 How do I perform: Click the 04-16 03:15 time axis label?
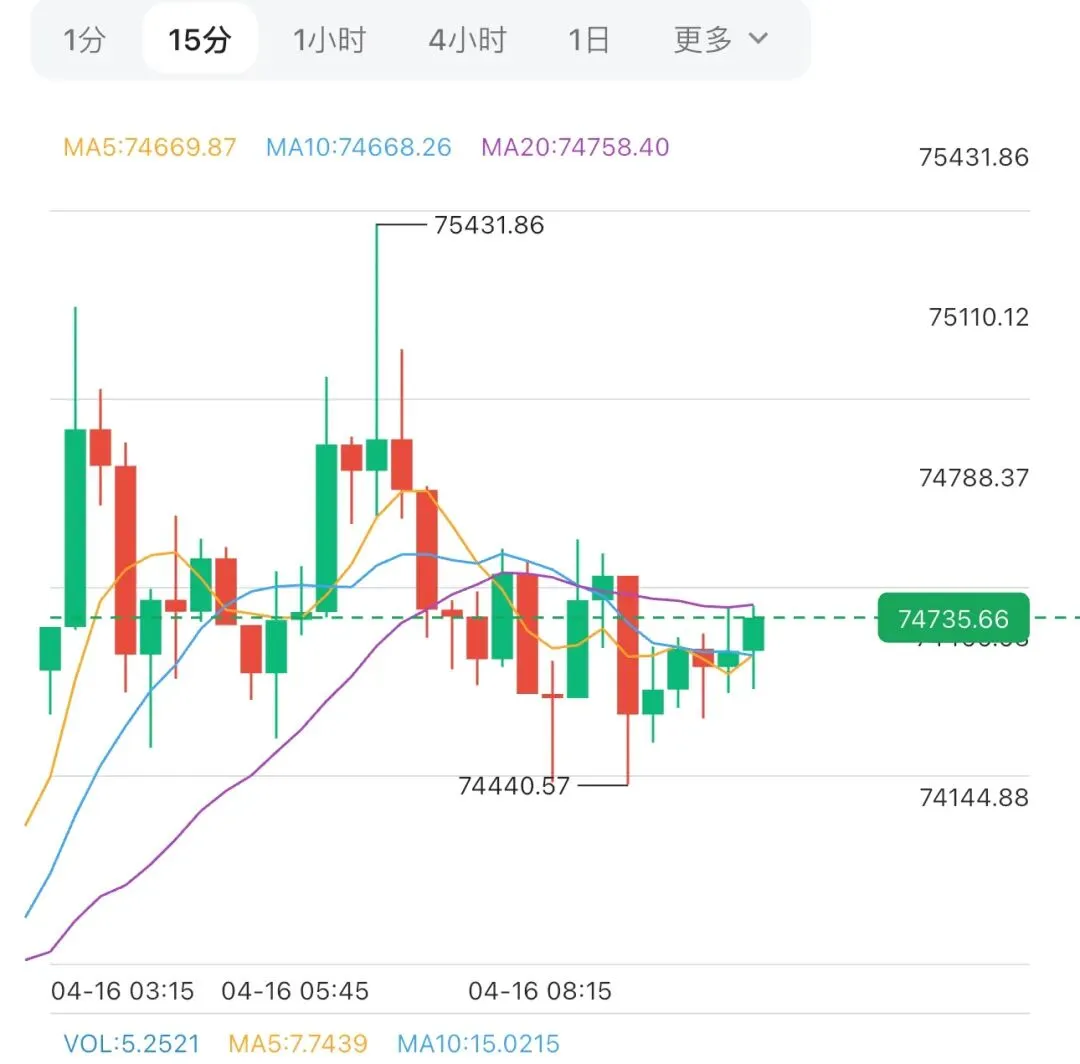click(123, 991)
